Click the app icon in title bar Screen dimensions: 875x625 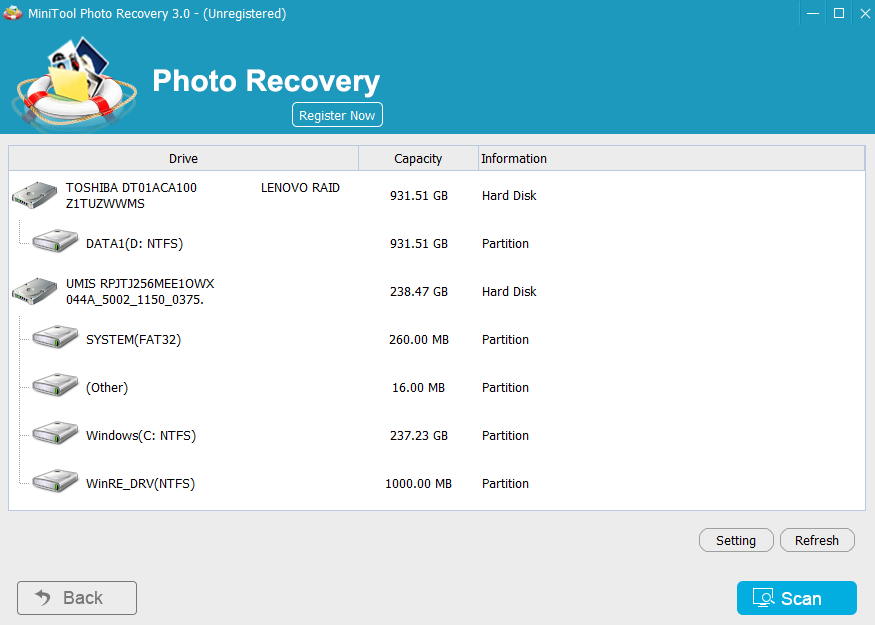pos(12,13)
